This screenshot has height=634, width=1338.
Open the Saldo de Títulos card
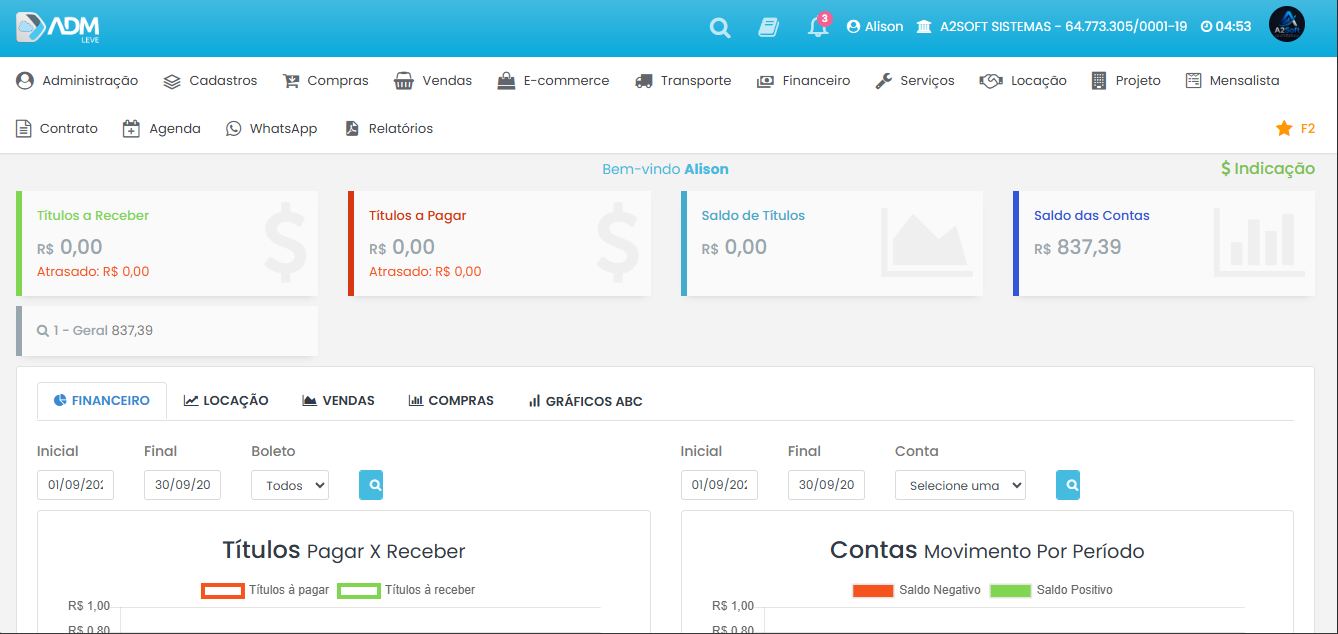pyautogui.click(x=832, y=243)
